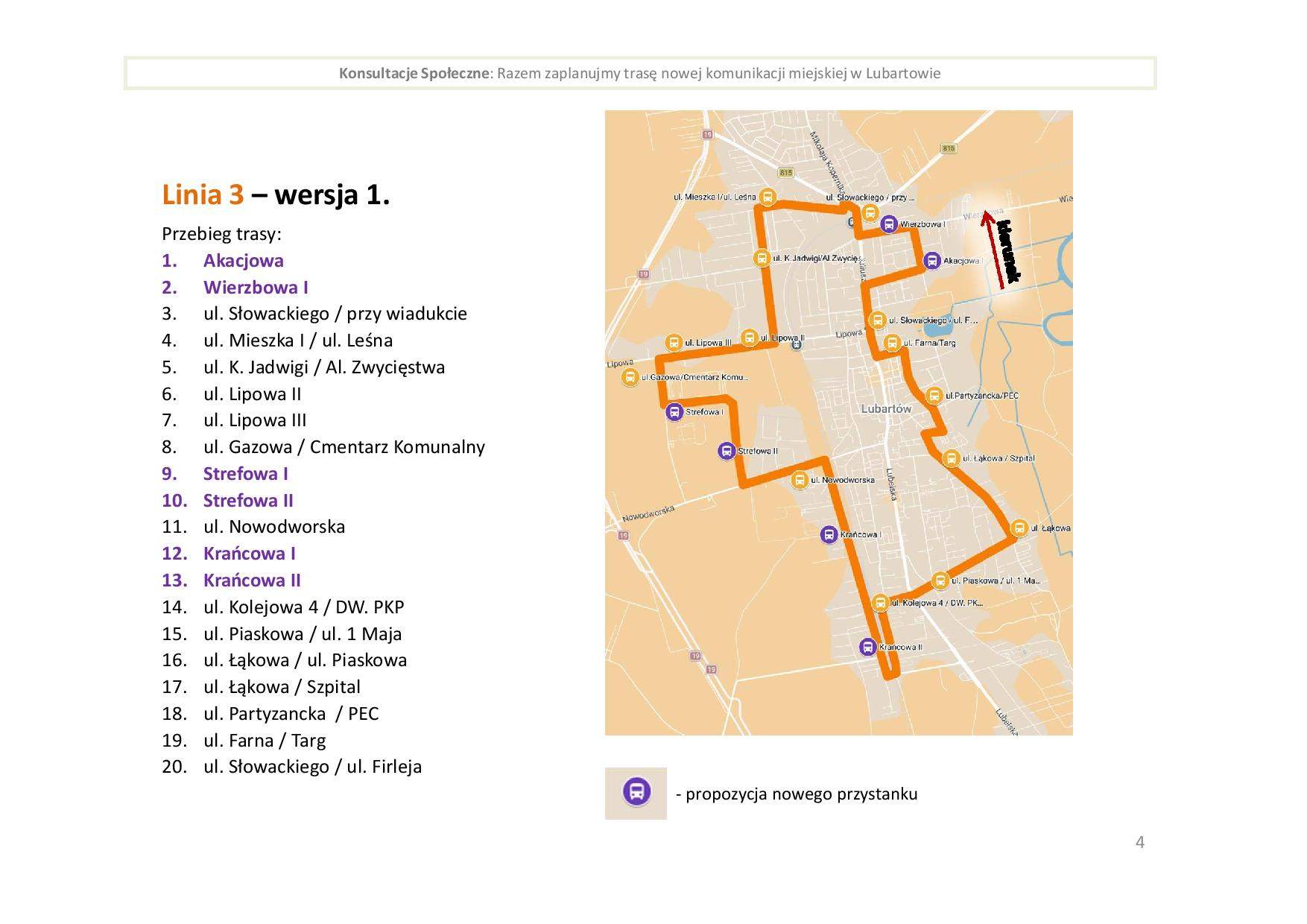Click list item 6 'ul. Lipowa II'
1307x924 pixels.
click(232, 394)
